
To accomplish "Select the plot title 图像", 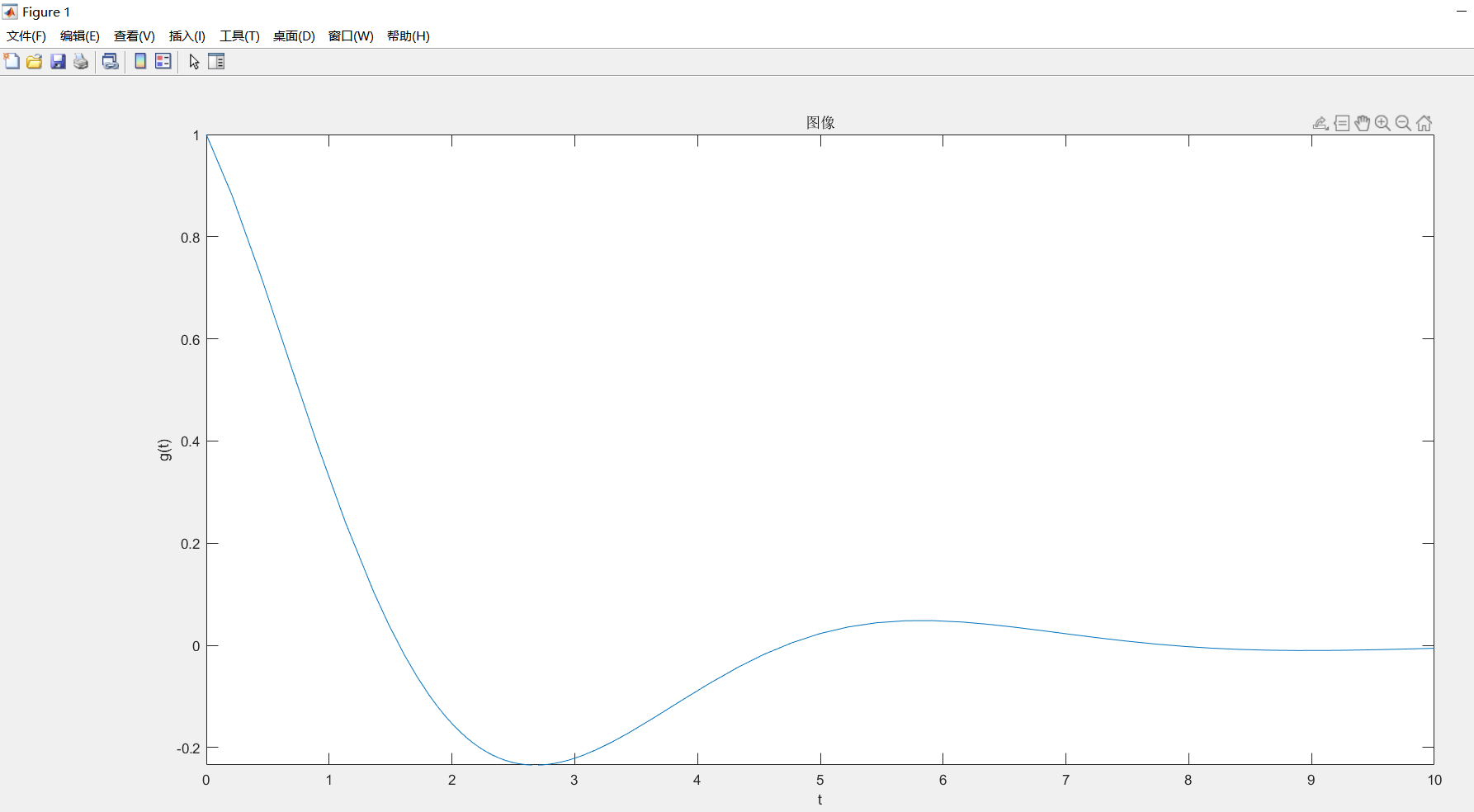I will pyautogui.click(x=820, y=122).
